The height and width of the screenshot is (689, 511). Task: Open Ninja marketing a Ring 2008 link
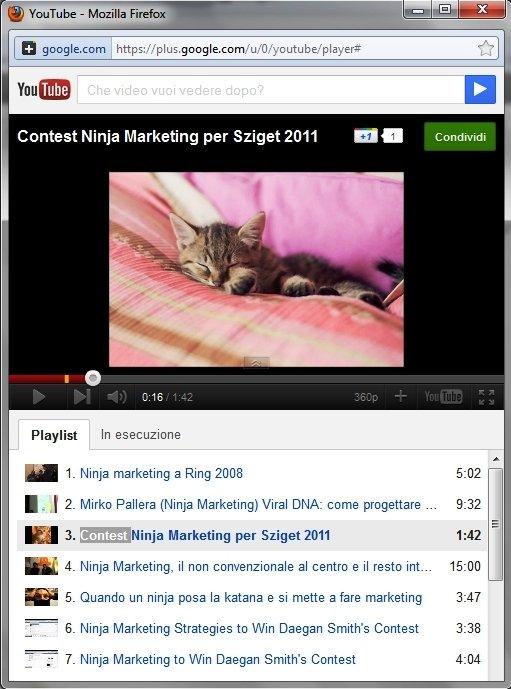point(161,473)
